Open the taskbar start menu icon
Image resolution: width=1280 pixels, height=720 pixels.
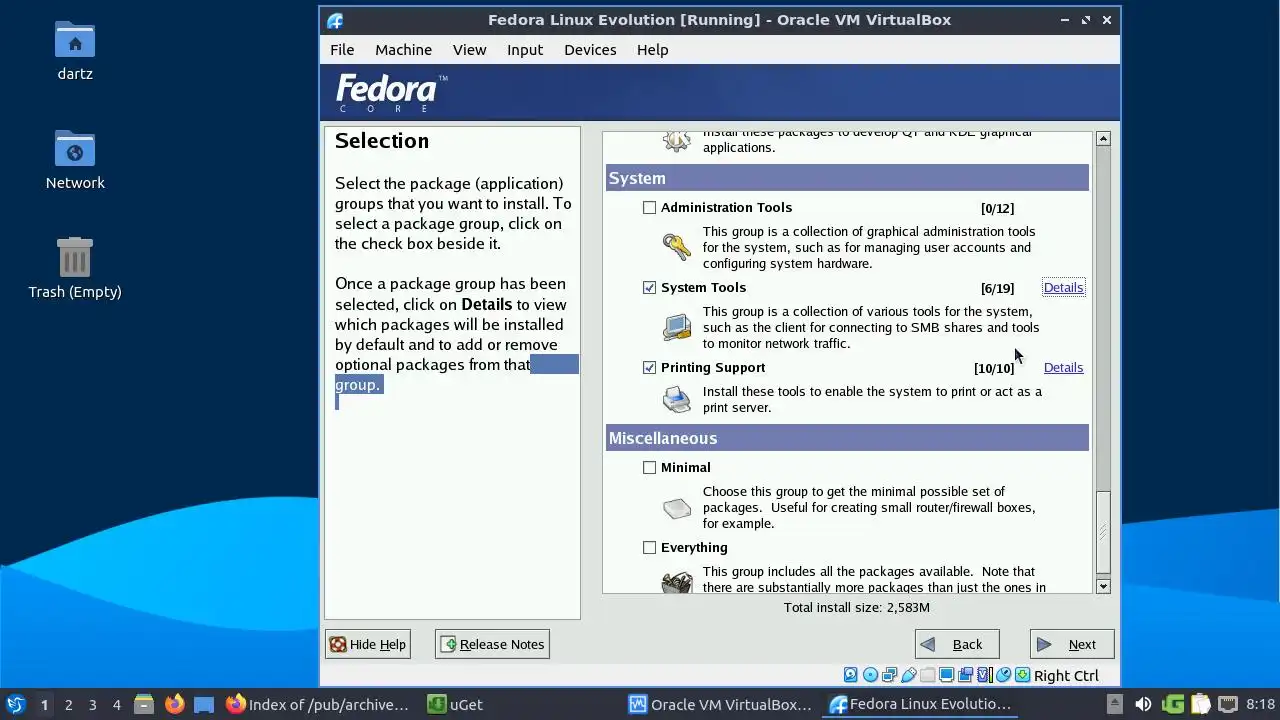[x=15, y=704]
